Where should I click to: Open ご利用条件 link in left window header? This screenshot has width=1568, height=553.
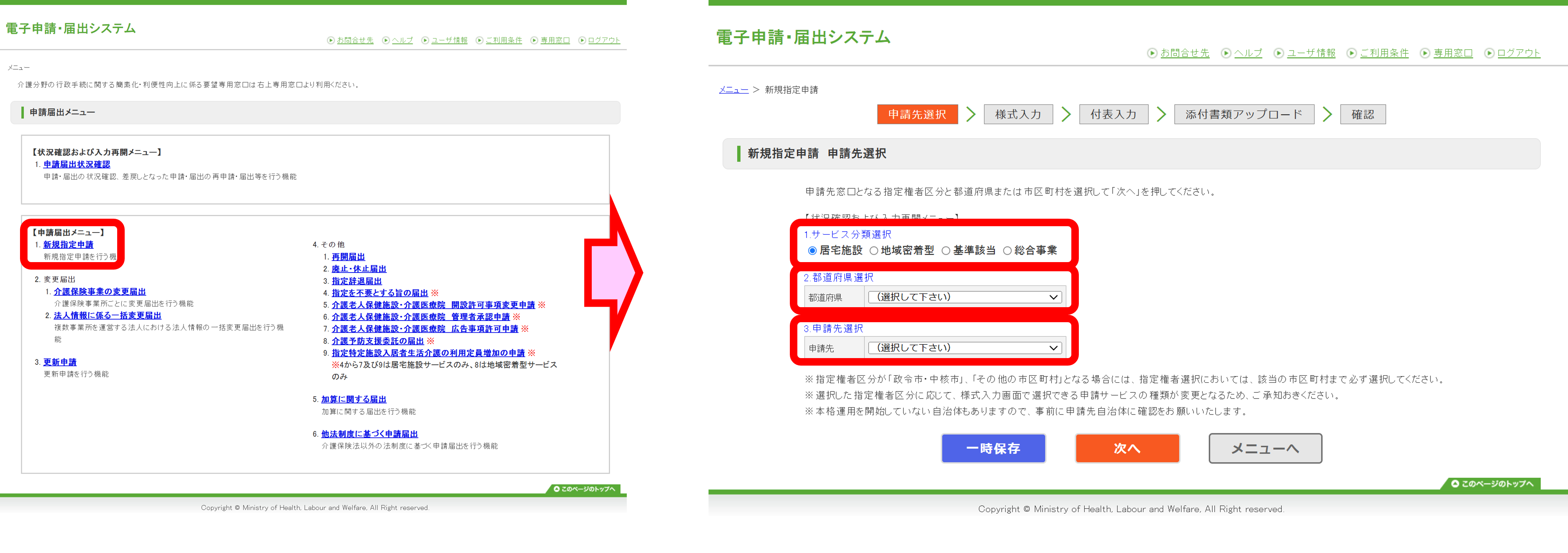(x=504, y=40)
